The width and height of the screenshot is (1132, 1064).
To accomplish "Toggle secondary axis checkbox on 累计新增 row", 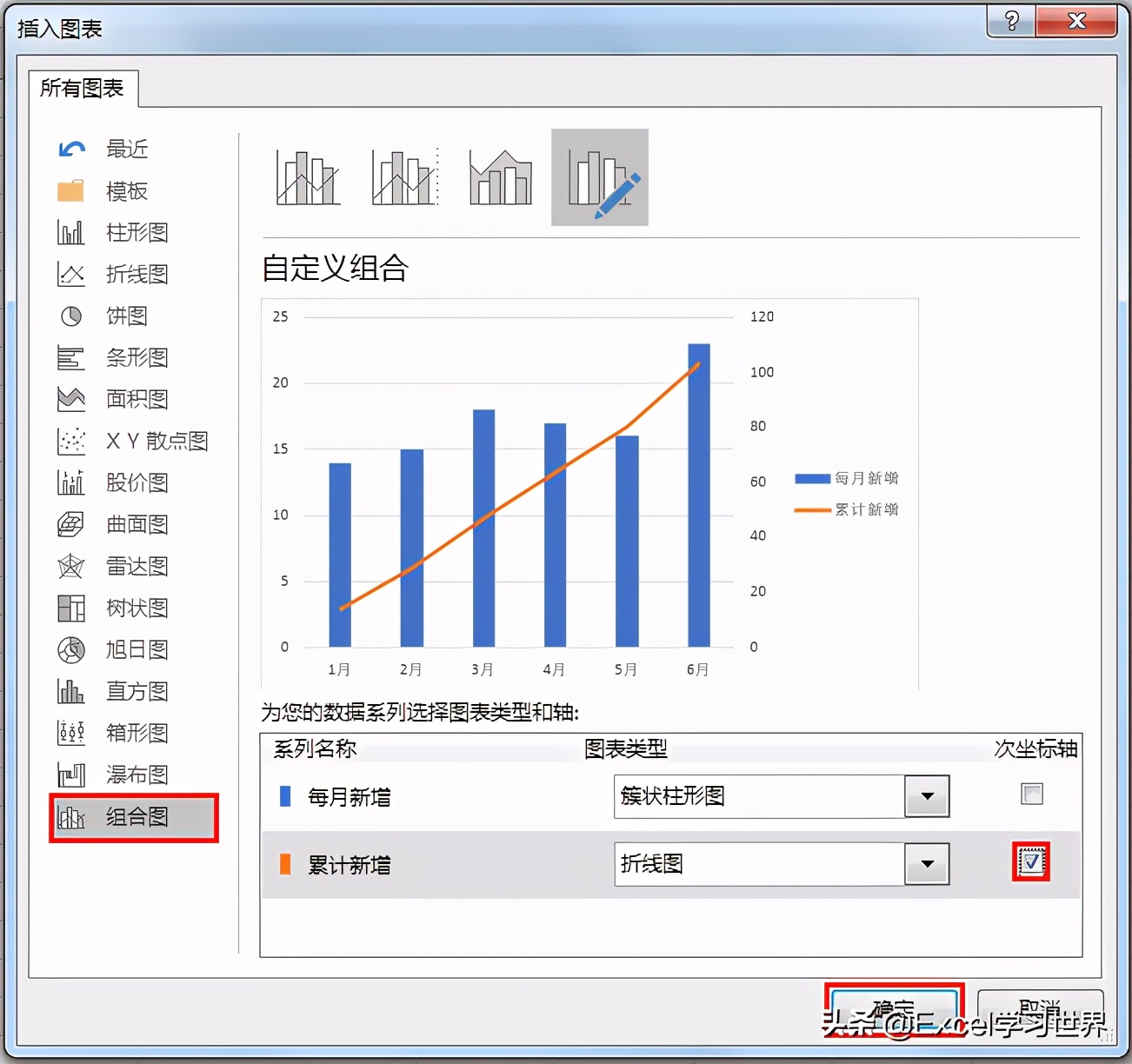I will click(x=1030, y=861).
